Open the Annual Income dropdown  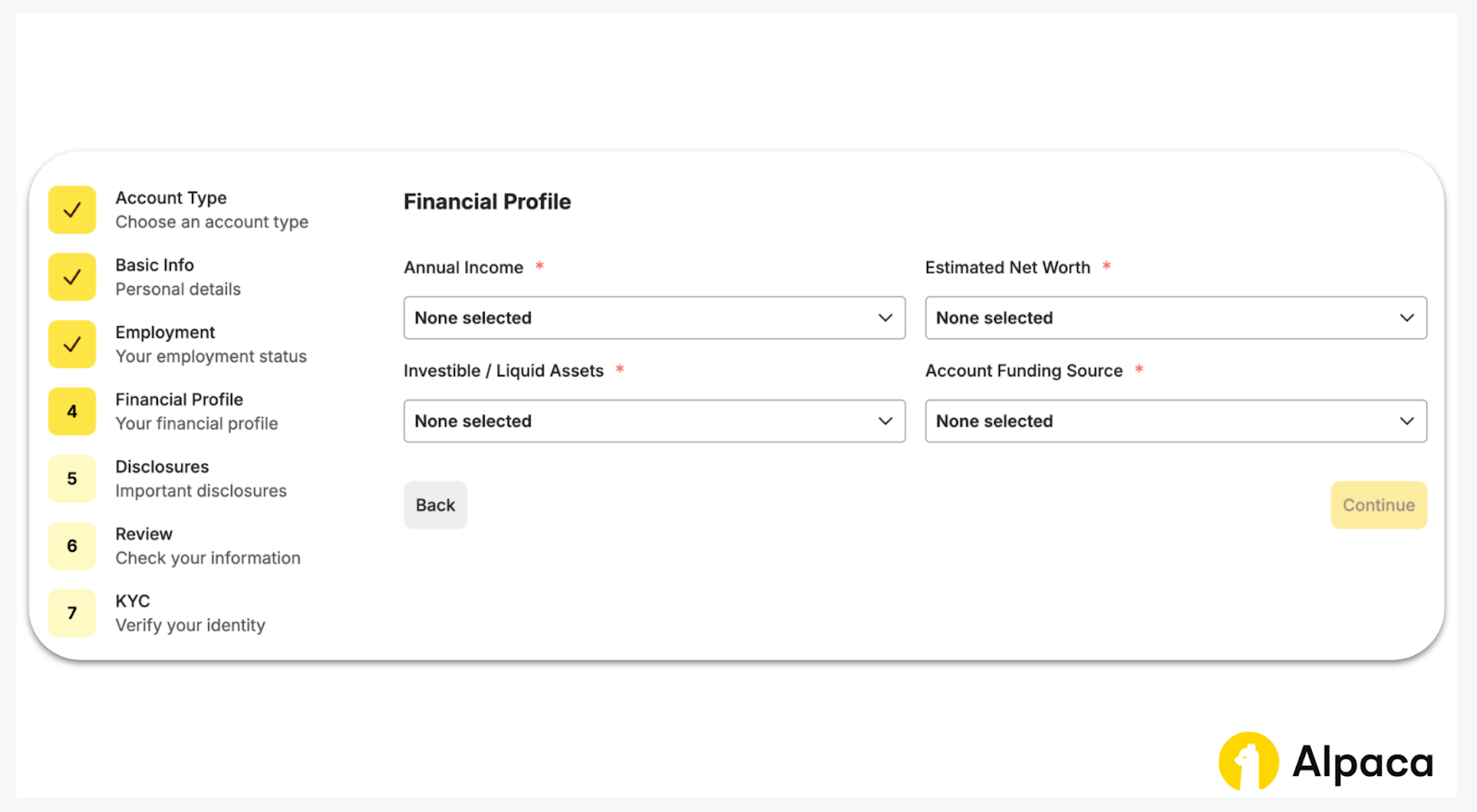click(654, 317)
